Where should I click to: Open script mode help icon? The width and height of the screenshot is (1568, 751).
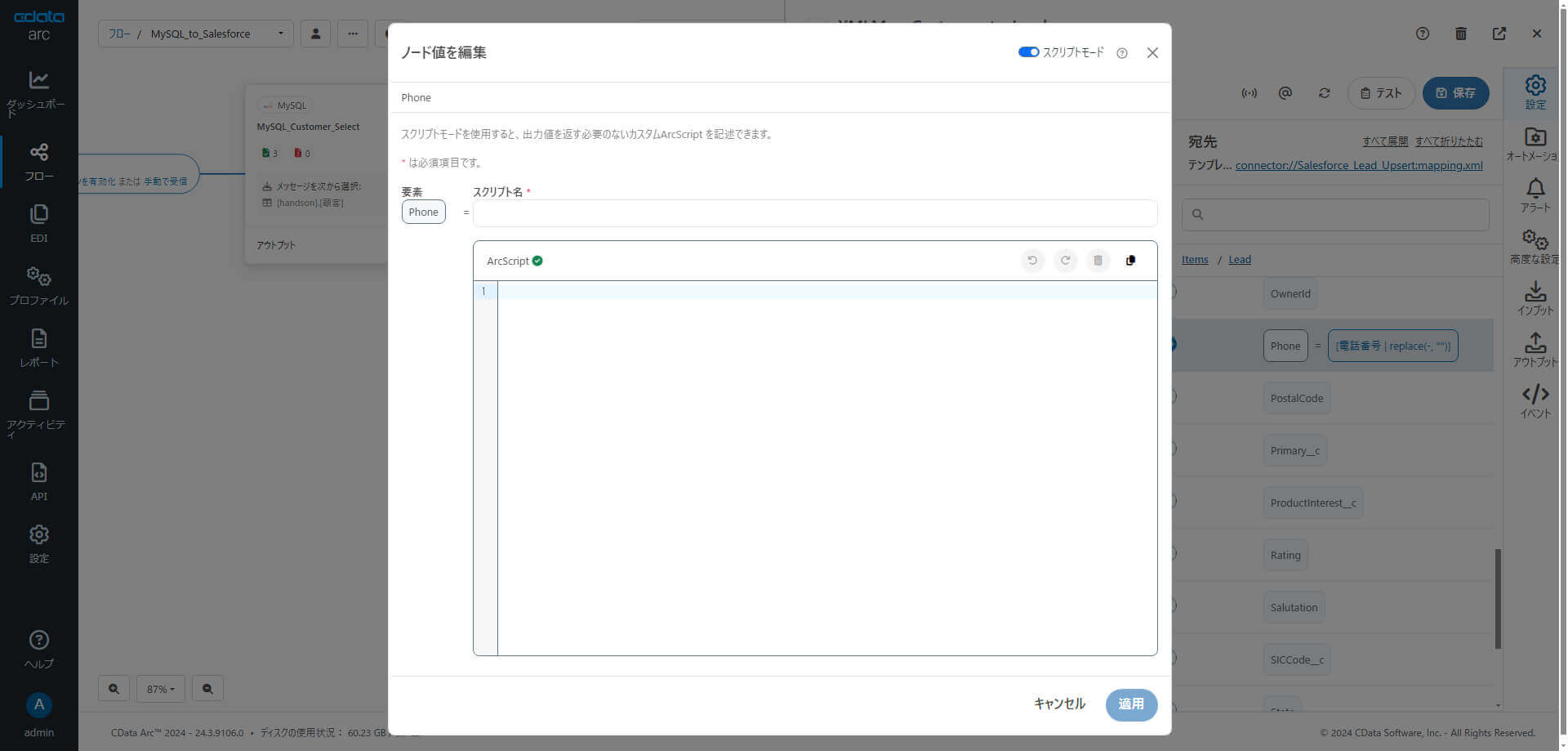(x=1122, y=53)
